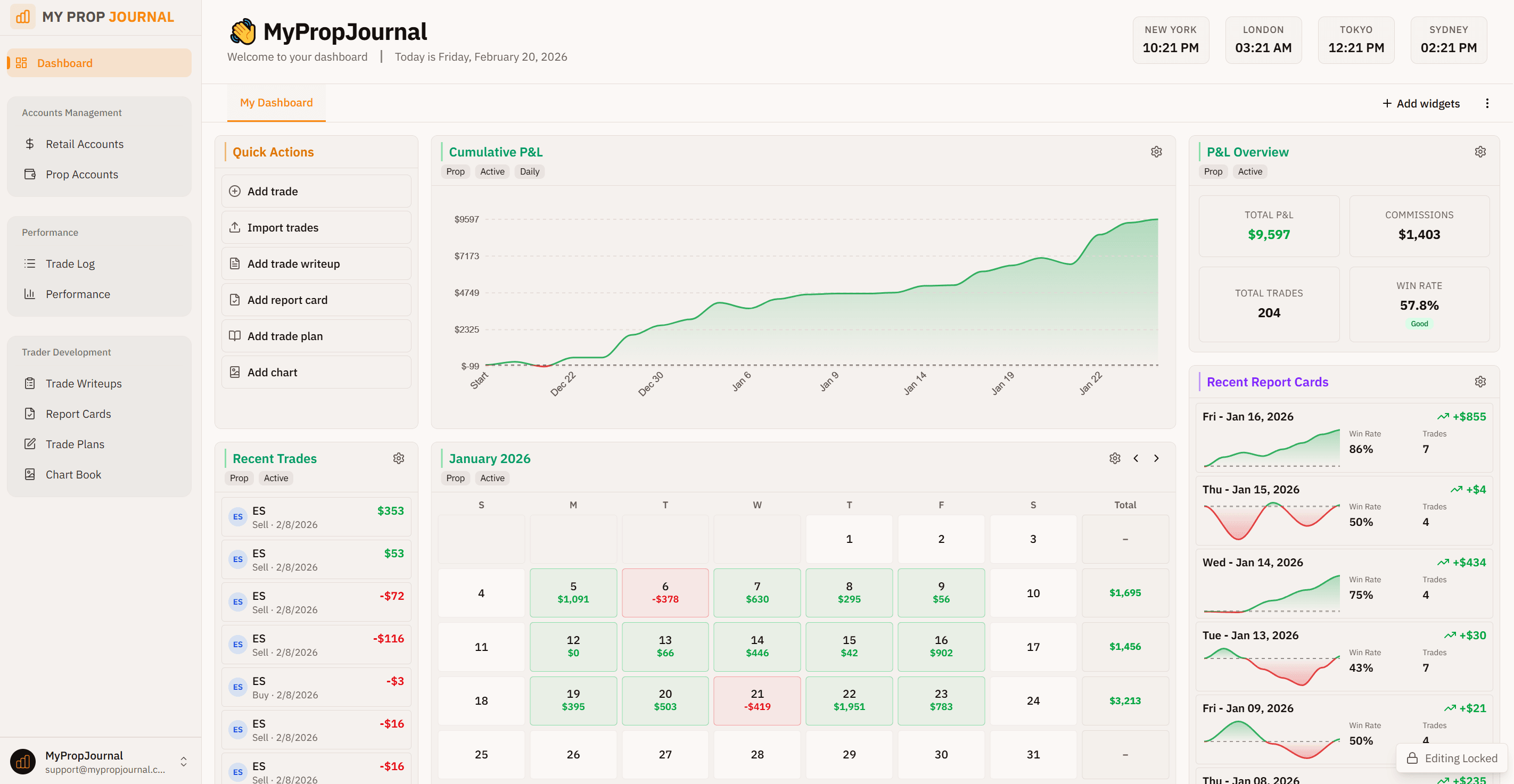Click the Prop tag on January 2026 calendar
The width and height of the screenshot is (1514, 784).
click(x=455, y=478)
